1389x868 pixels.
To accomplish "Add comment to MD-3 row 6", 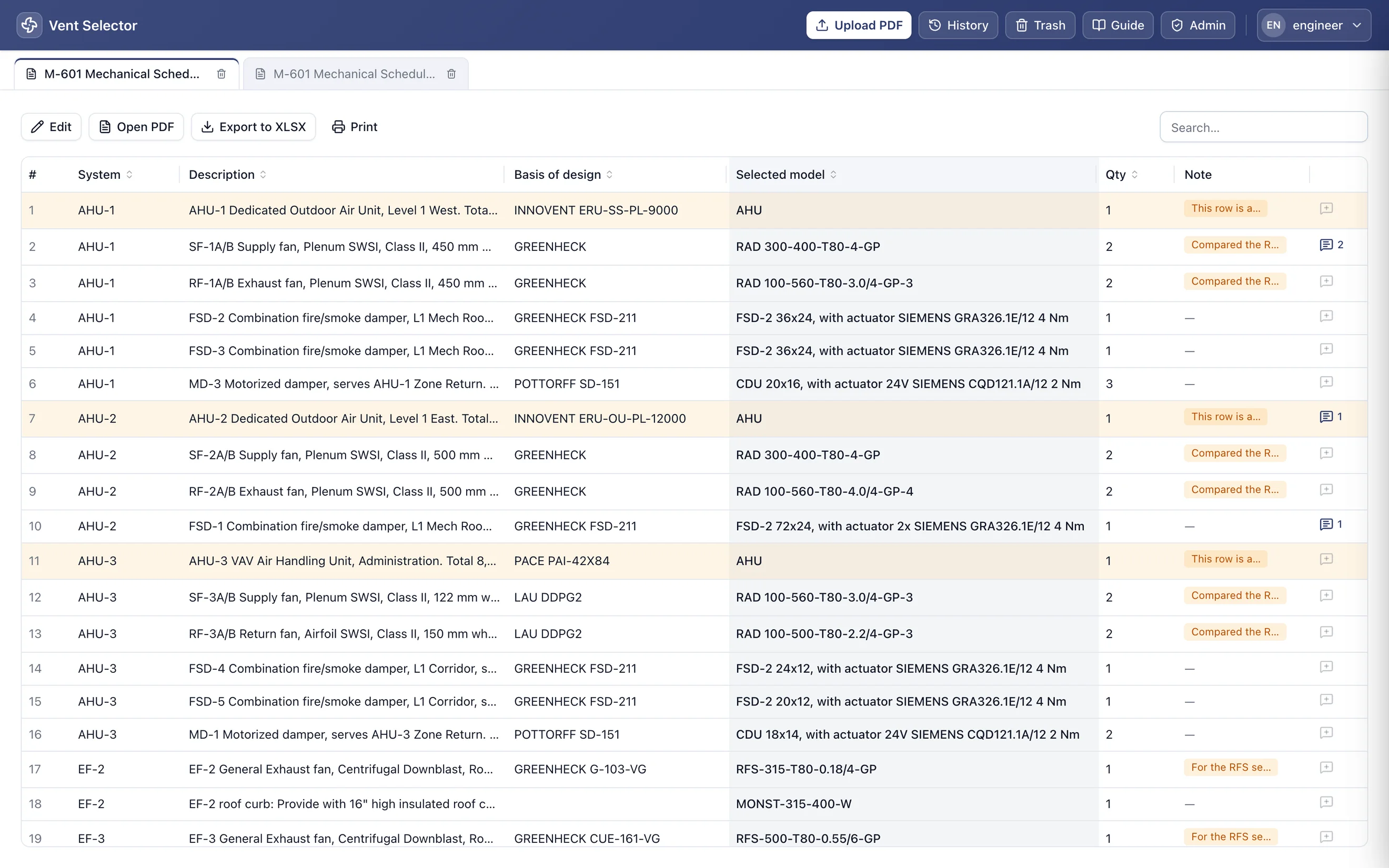I will [1326, 382].
